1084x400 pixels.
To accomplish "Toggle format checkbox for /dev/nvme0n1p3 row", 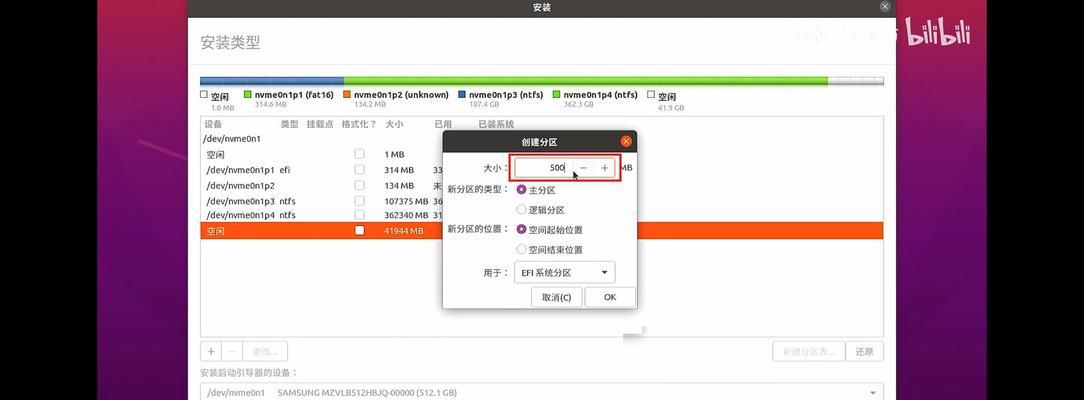I will tap(359, 201).
